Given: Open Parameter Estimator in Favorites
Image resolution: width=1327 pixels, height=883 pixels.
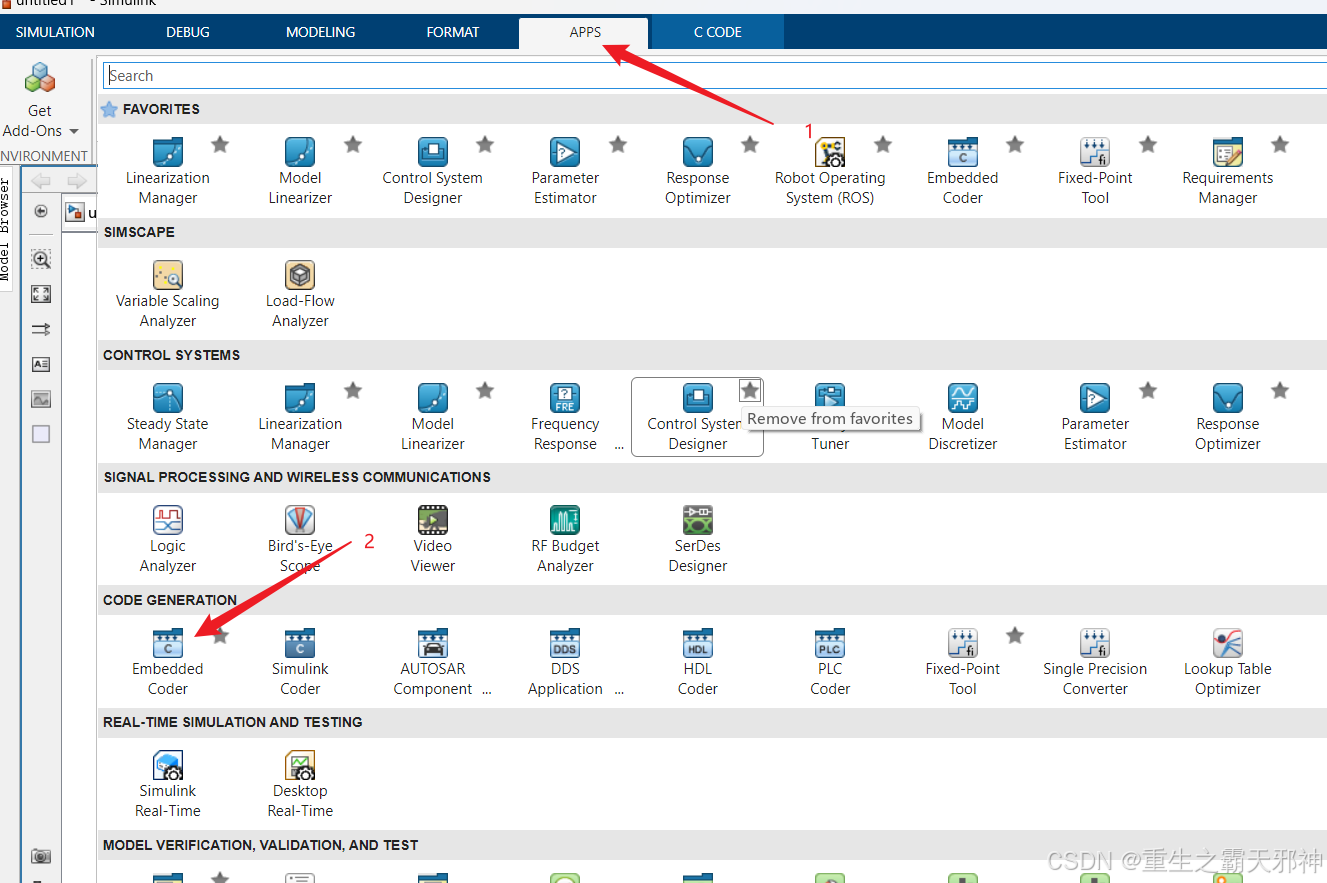Looking at the screenshot, I should pos(565,171).
